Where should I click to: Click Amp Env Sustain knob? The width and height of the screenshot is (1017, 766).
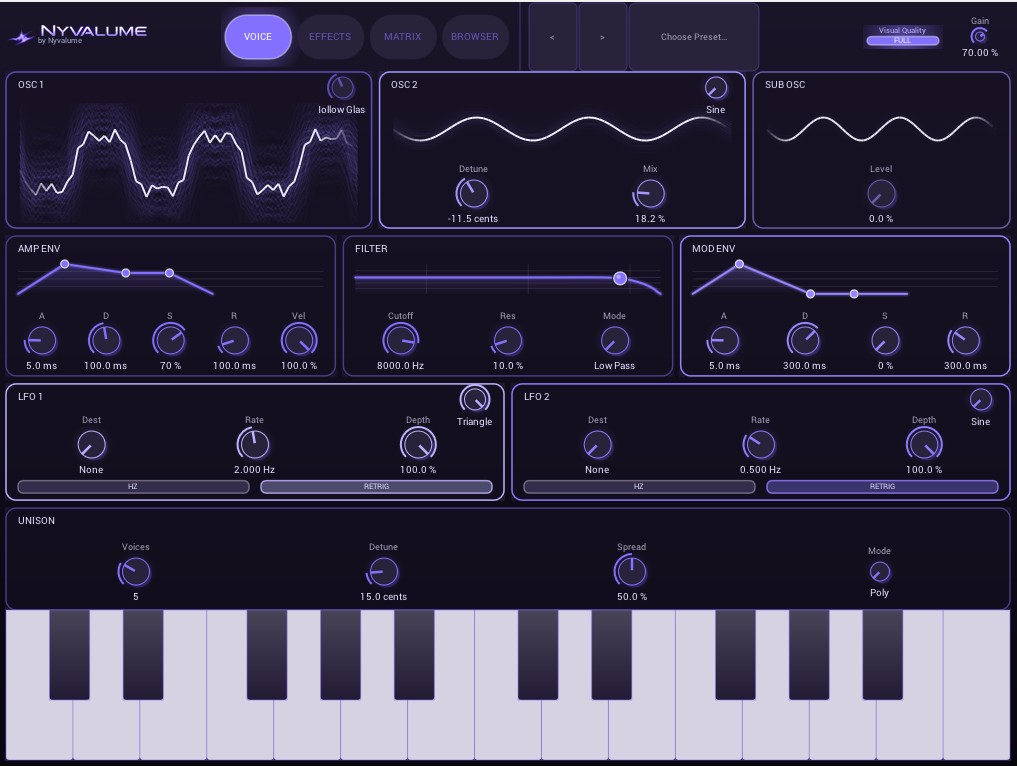point(170,341)
